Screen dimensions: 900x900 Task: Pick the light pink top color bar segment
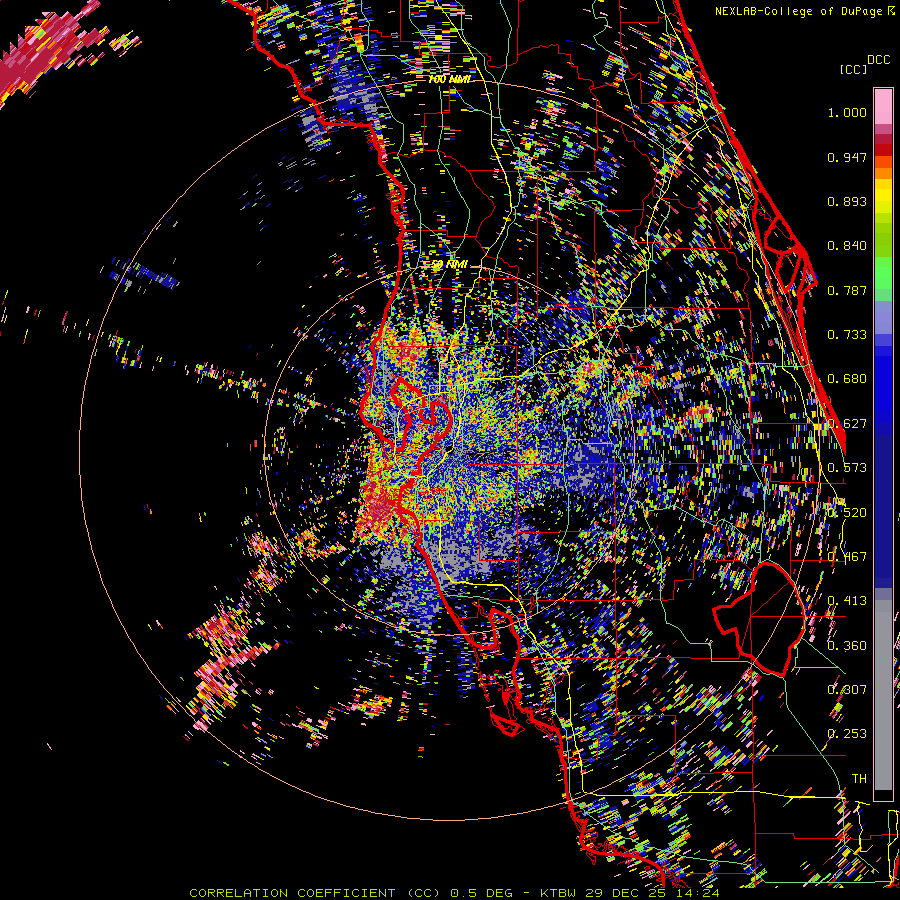click(883, 106)
